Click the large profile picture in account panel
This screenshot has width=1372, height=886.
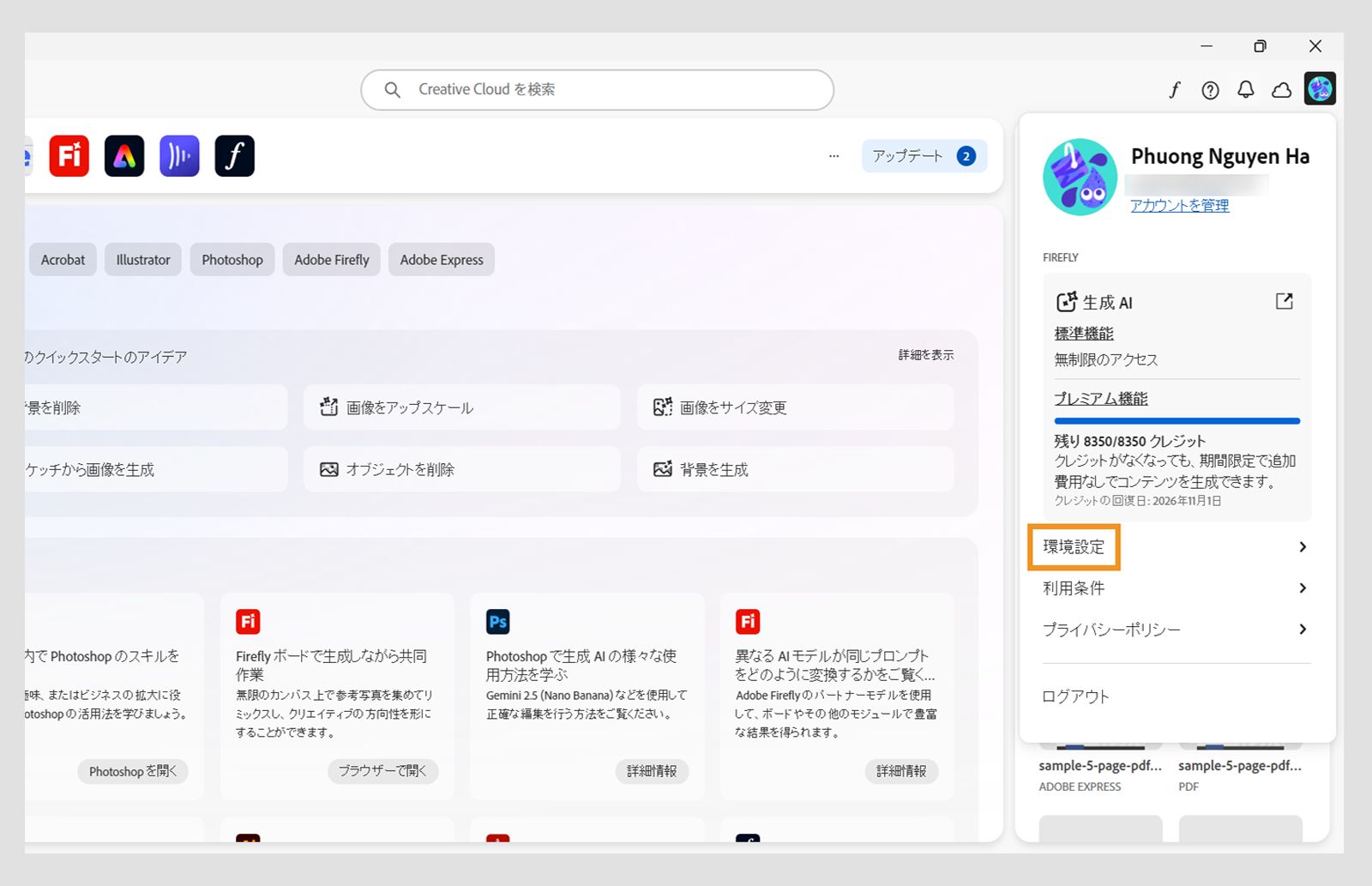(1080, 177)
